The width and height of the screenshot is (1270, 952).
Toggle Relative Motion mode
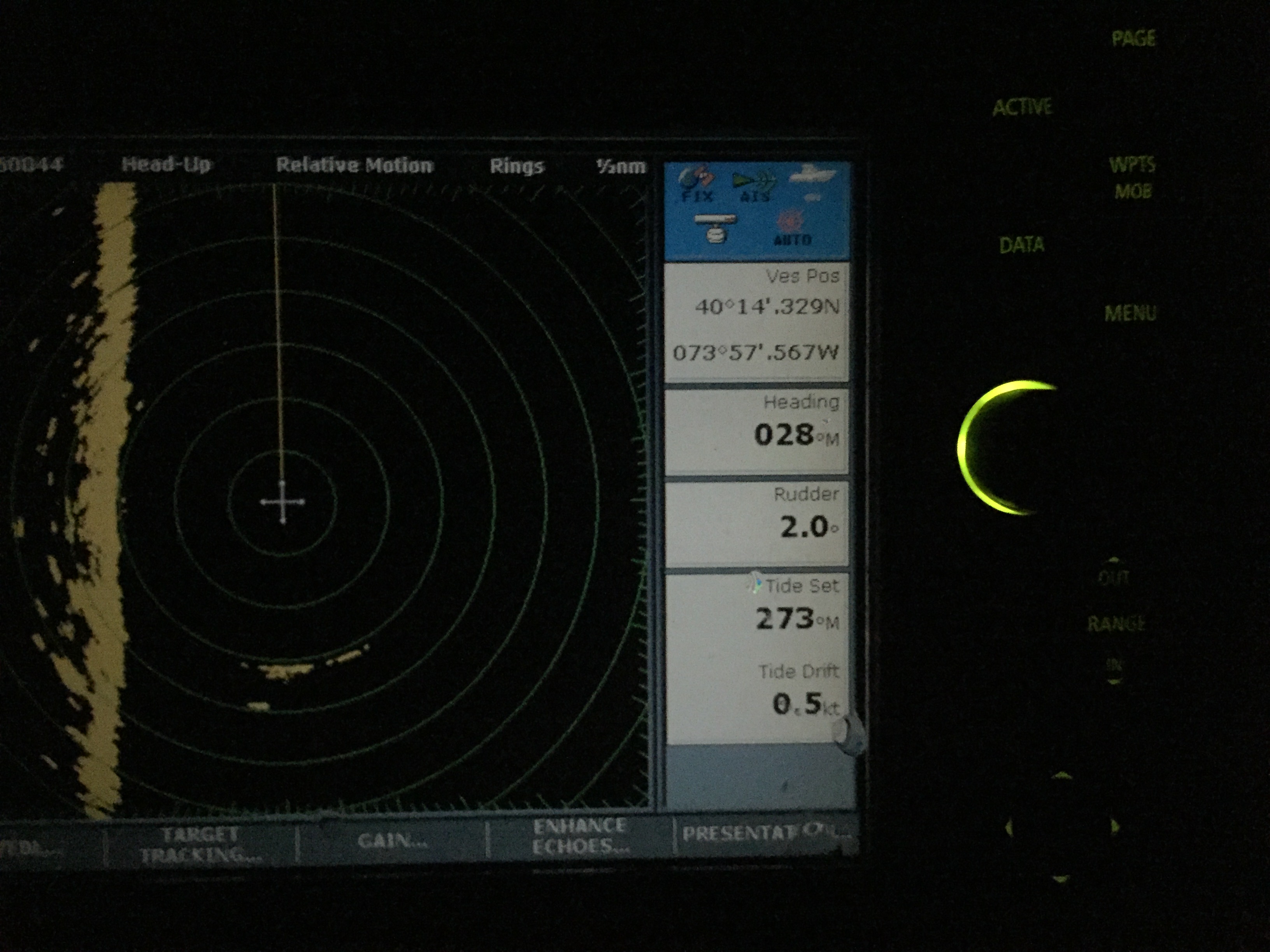[x=354, y=165]
